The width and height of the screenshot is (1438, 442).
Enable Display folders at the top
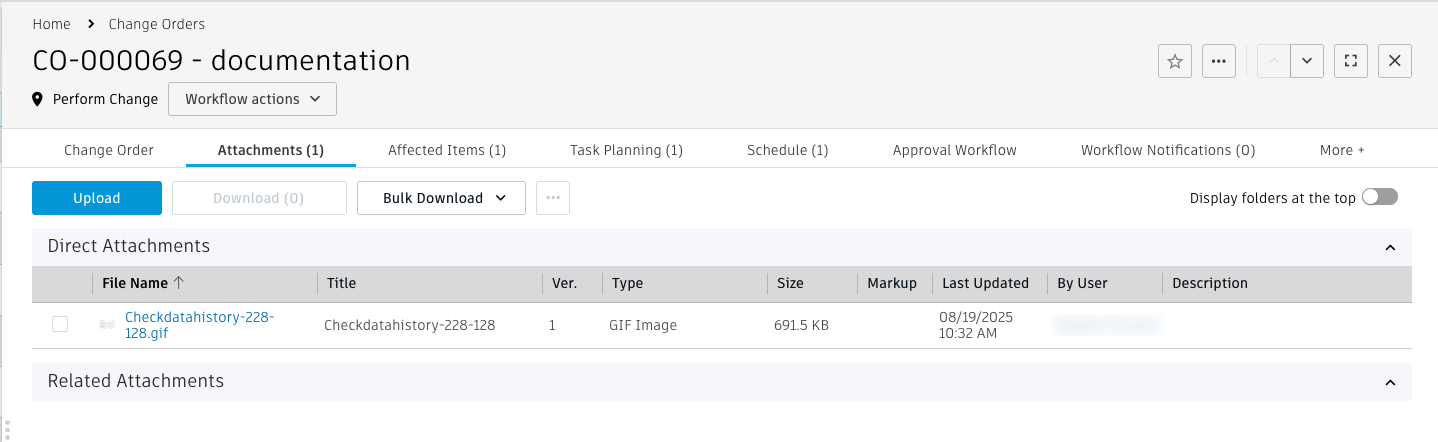(x=1380, y=198)
